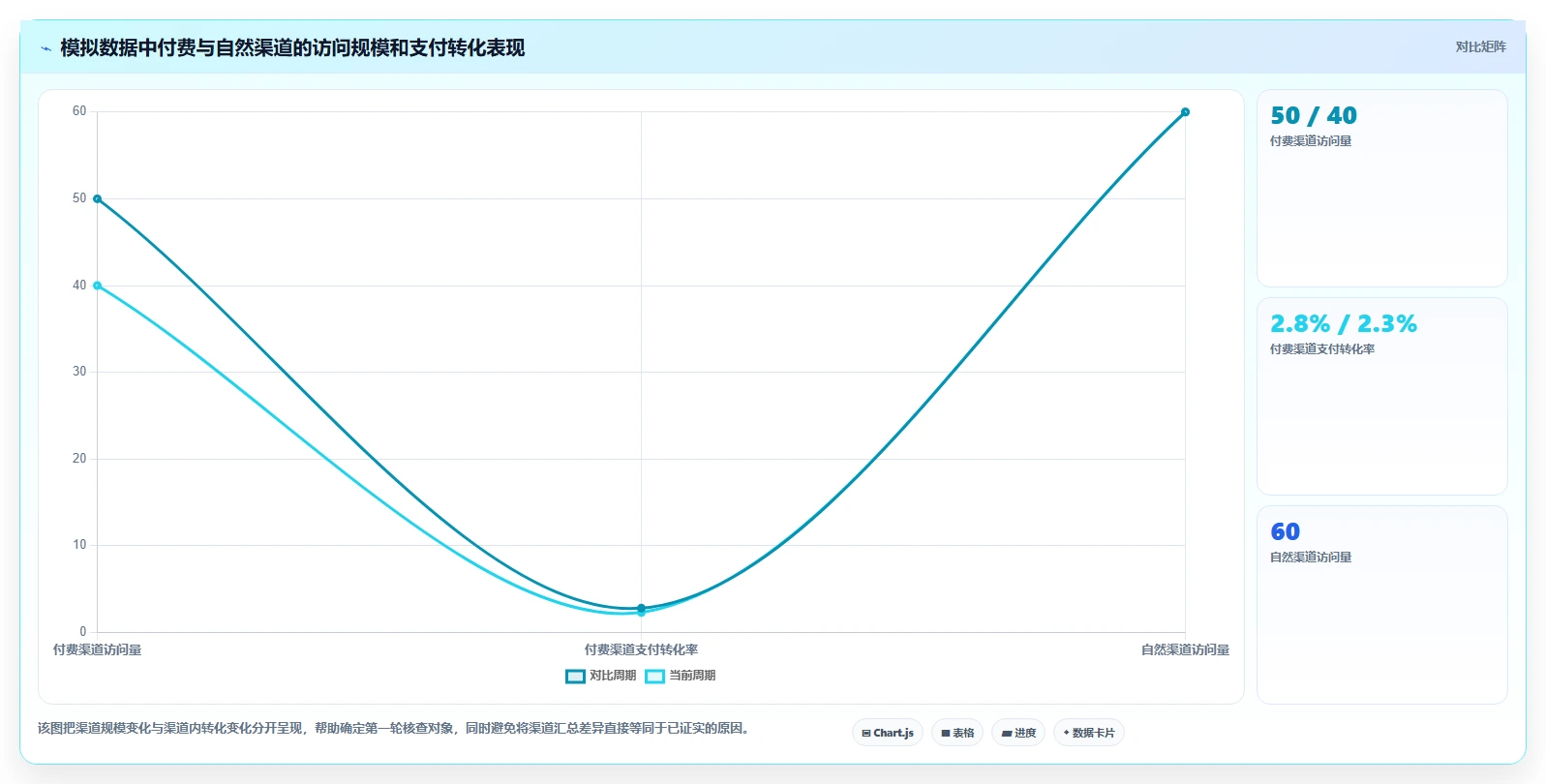
Task: Click the y-axis value 50
Action: [79, 198]
